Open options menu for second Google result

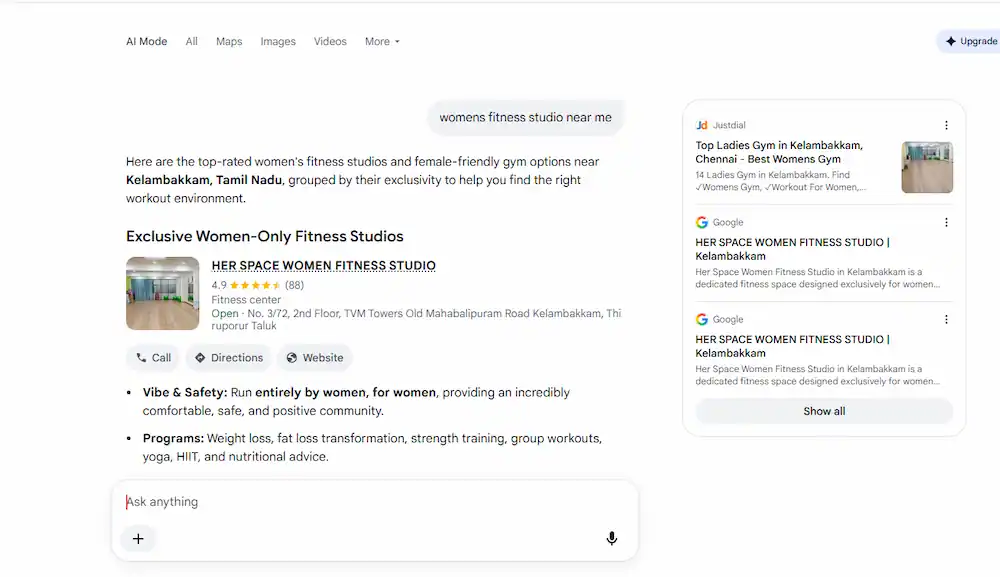click(946, 319)
